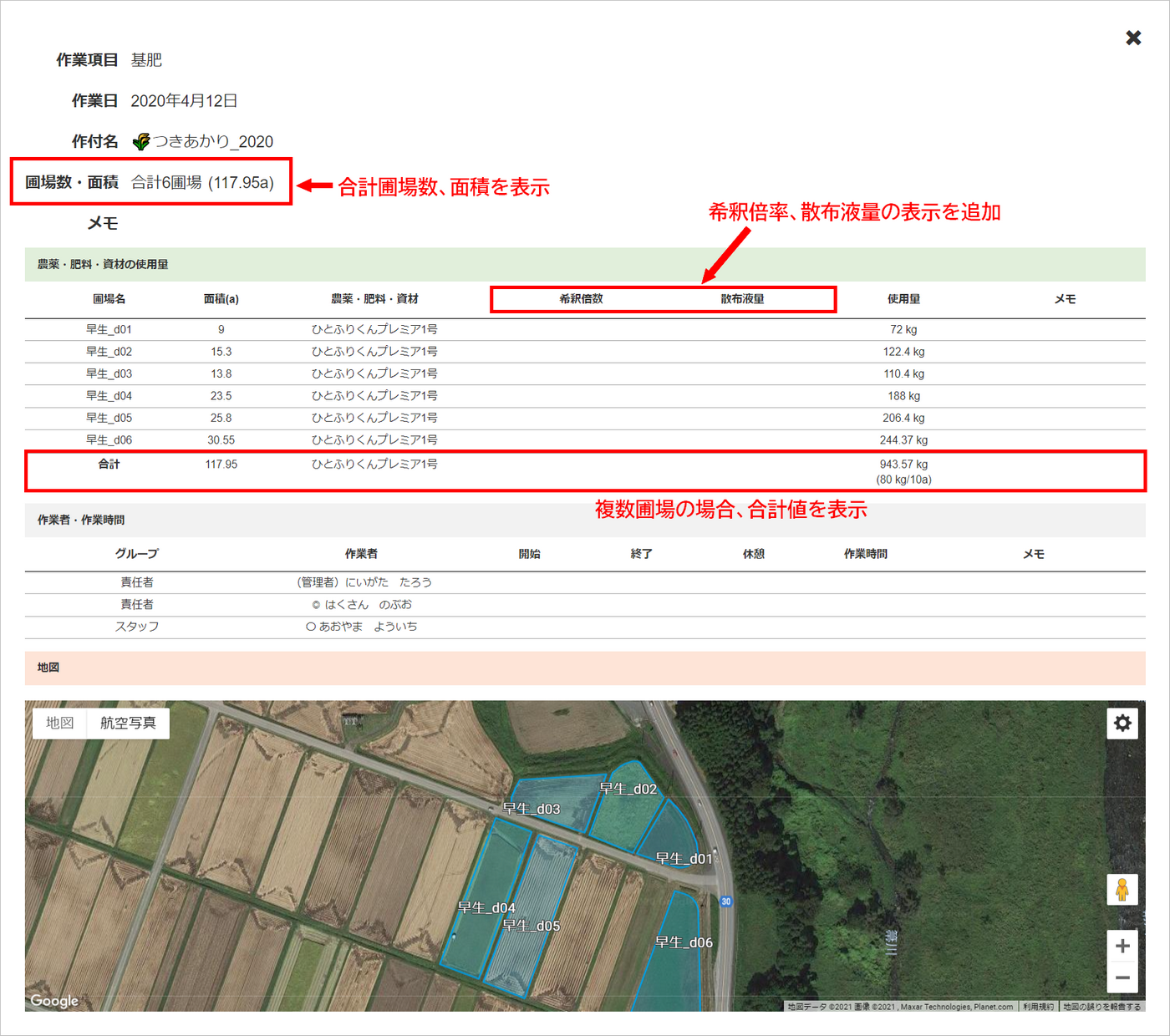This screenshot has width=1170, height=1036.
Task: Click 早生_d01 table row name
Action: pos(109,329)
